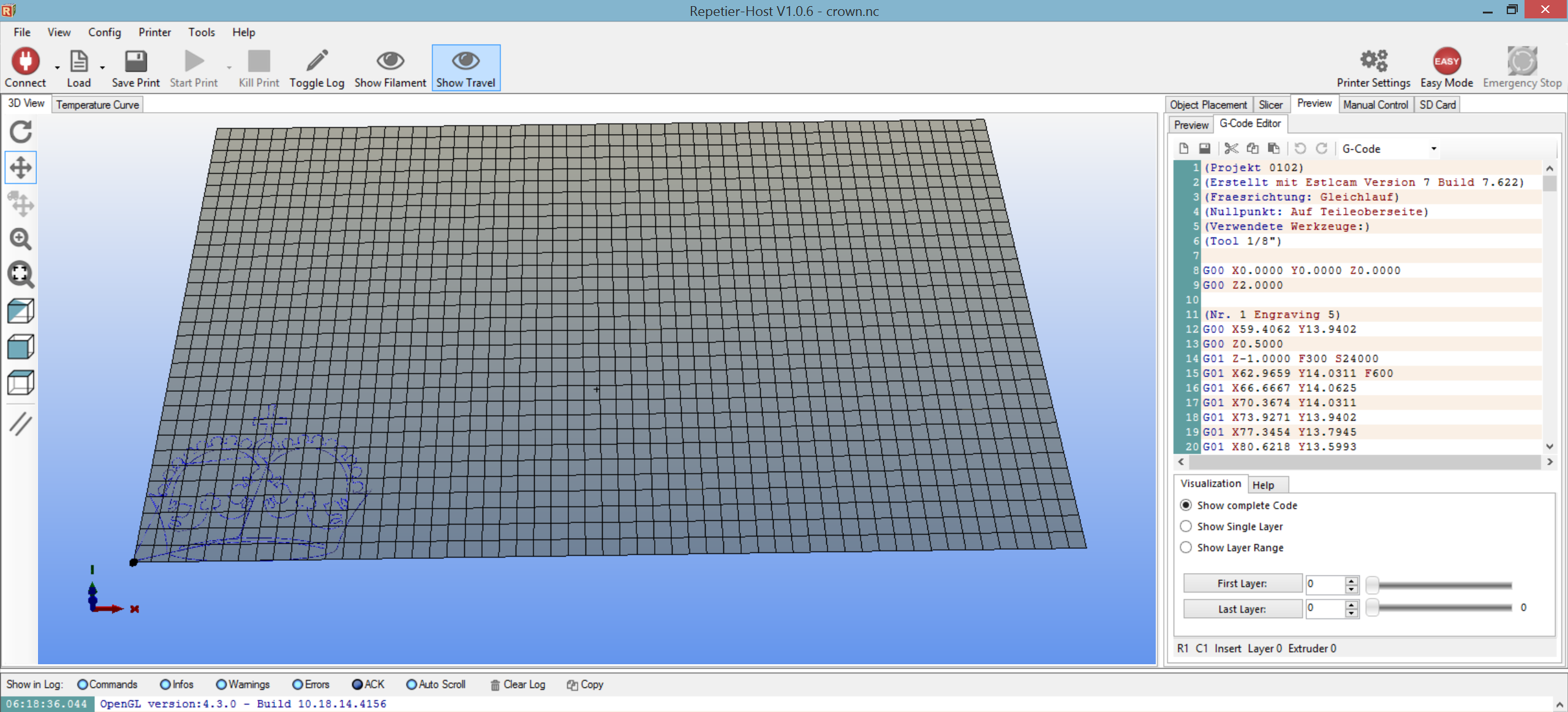Switch to Manual Control tab
Image resolution: width=1568 pixels, height=712 pixels.
[1375, 104]
